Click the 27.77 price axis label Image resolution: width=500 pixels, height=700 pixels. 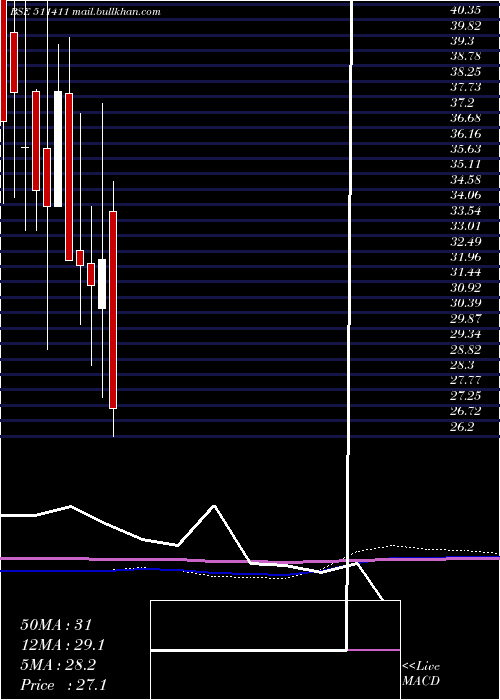tap(465, 380)
